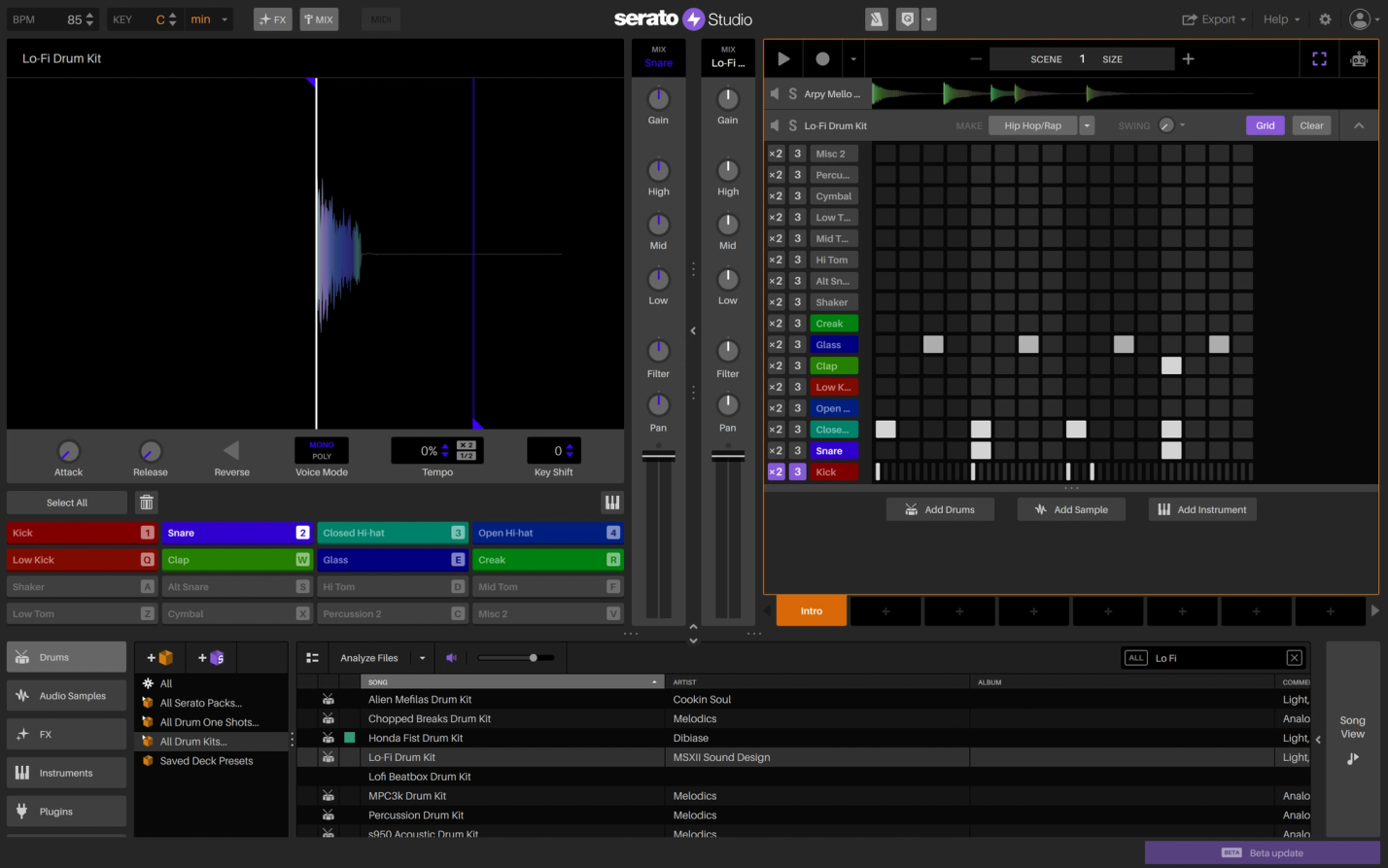This screenshot has height=868, width=1388.
Task: Solo the Lo-Fi Drum Kit track
Action: click(x=793, y=124)
